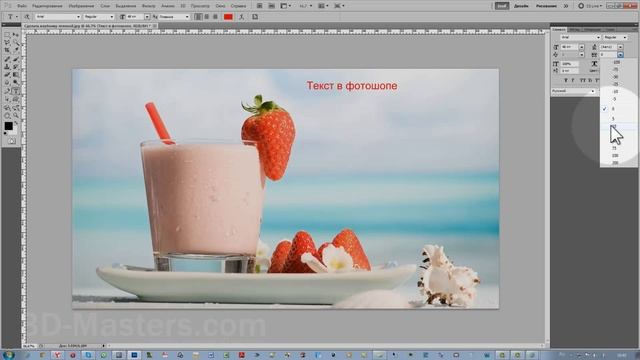The image size is (640, 360).
Task: Set left text alignment in options bar
Action: (198, 17)
